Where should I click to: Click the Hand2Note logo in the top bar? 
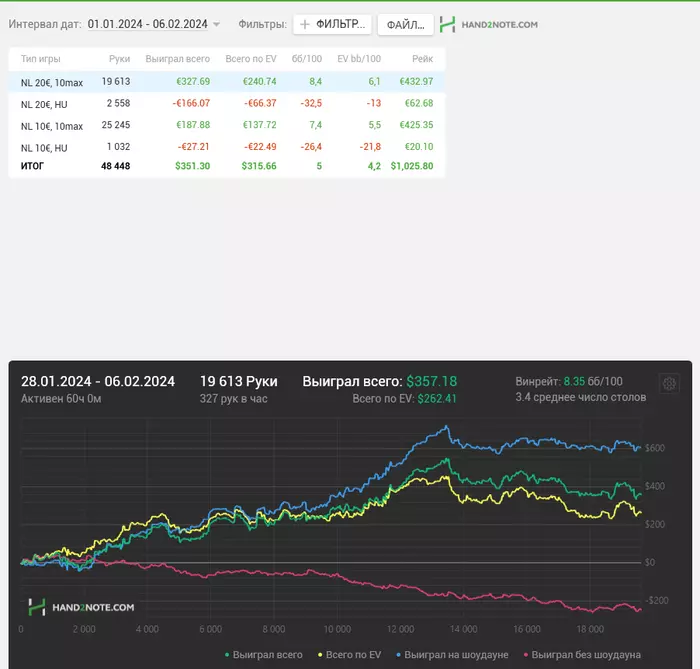(488, 24)
